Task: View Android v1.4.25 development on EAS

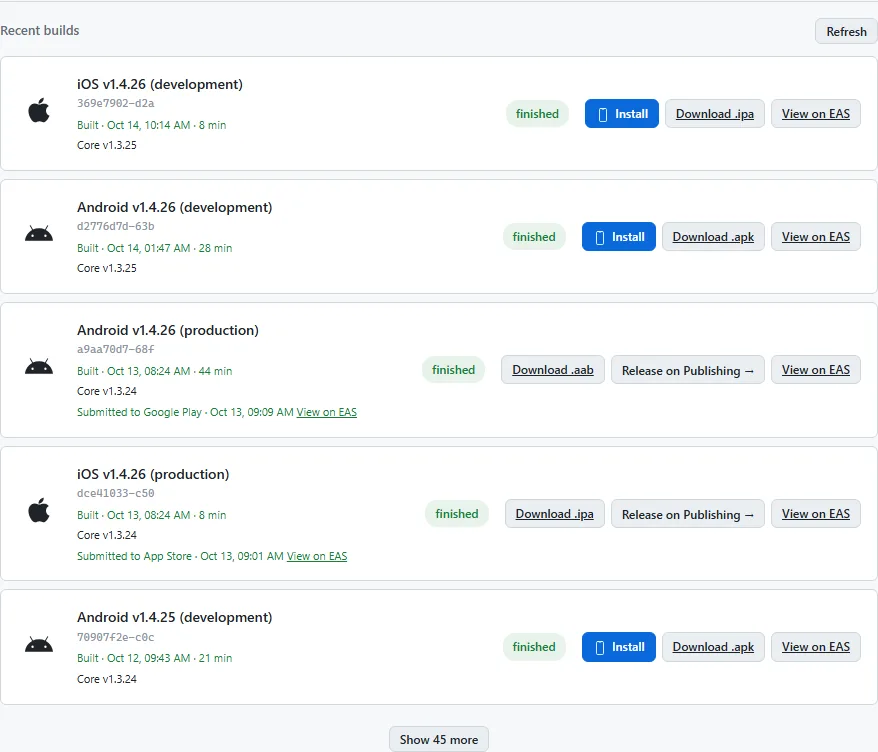Action: (x=815, y=647)
